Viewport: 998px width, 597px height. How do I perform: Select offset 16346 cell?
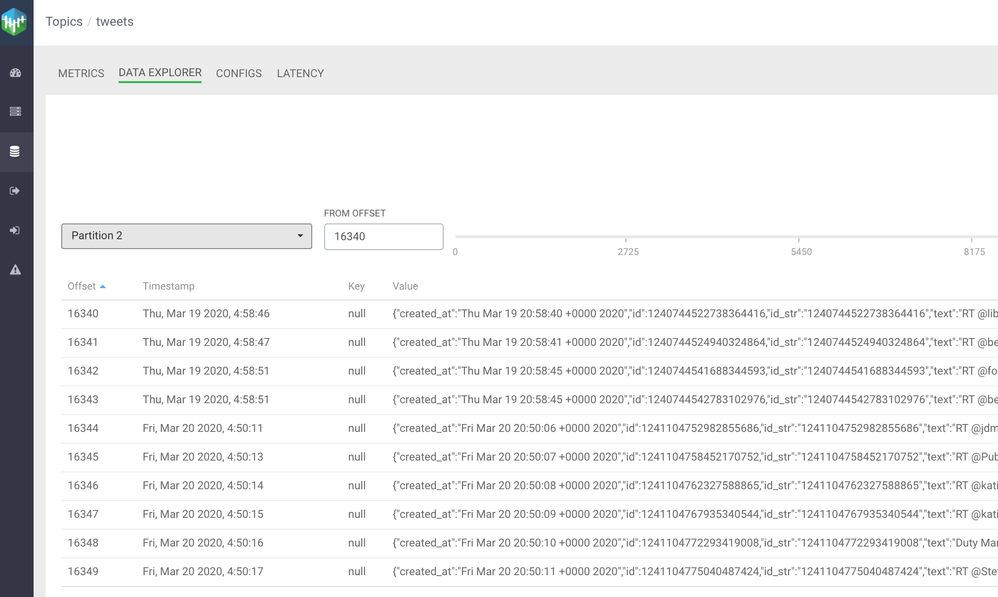(x=83, y=486)
